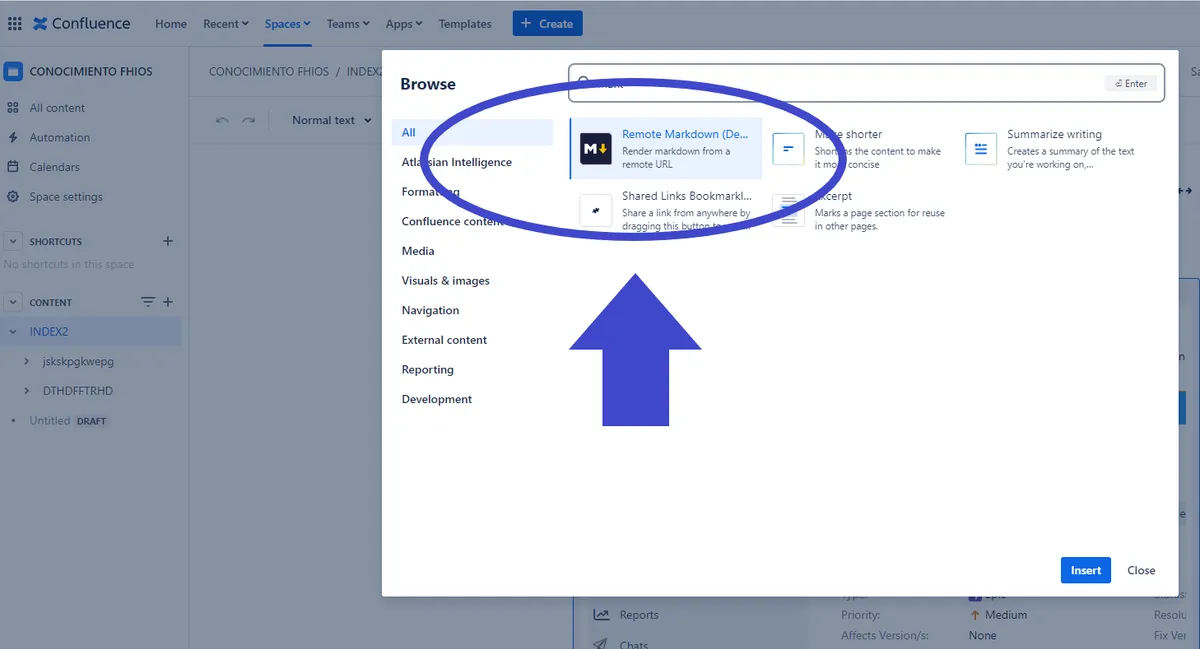Open content filter icon in sidebar
Screen dimensions: 1200x649
click(x=148, y=302)
